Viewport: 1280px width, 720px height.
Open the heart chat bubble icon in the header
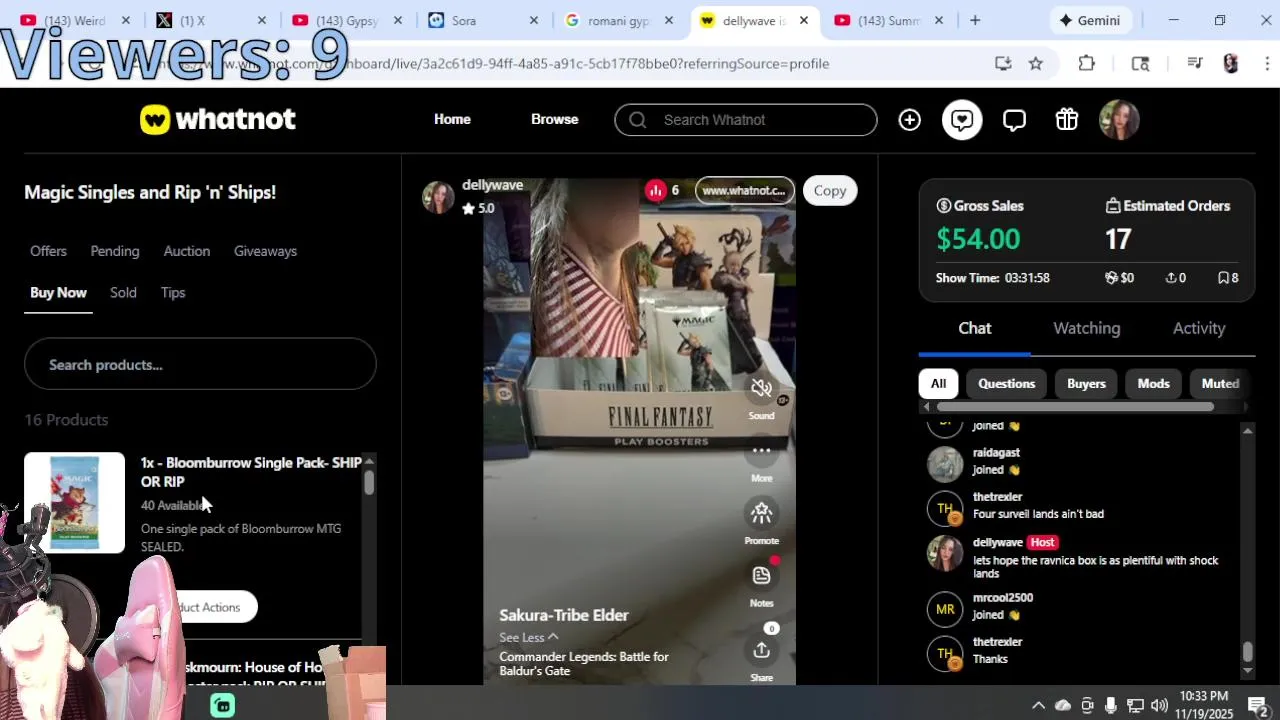(x=962, y=120)
